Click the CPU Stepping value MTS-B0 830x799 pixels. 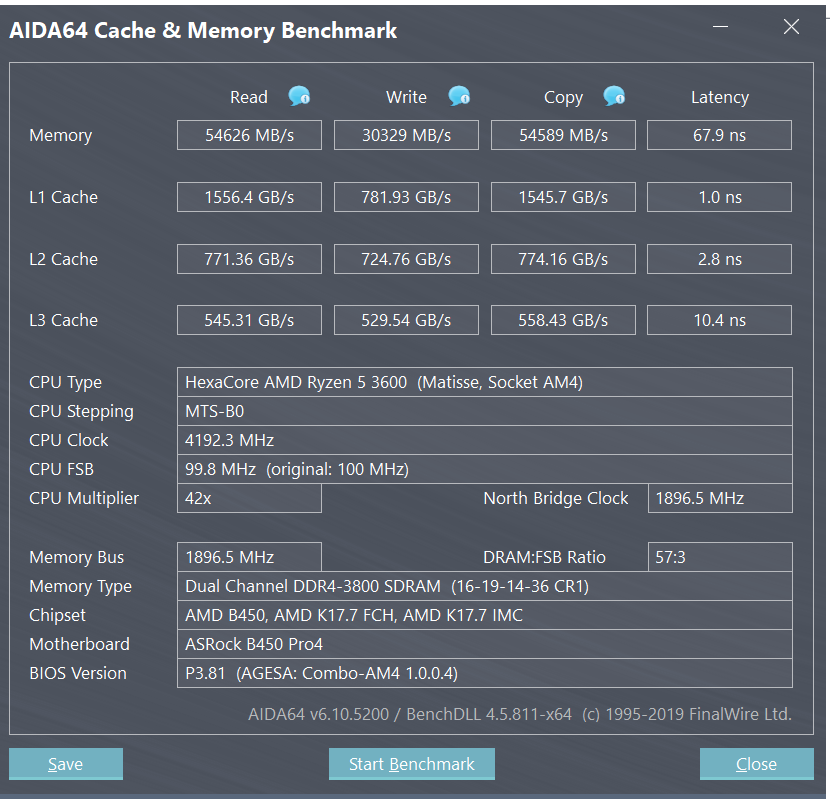click(485, 411)
